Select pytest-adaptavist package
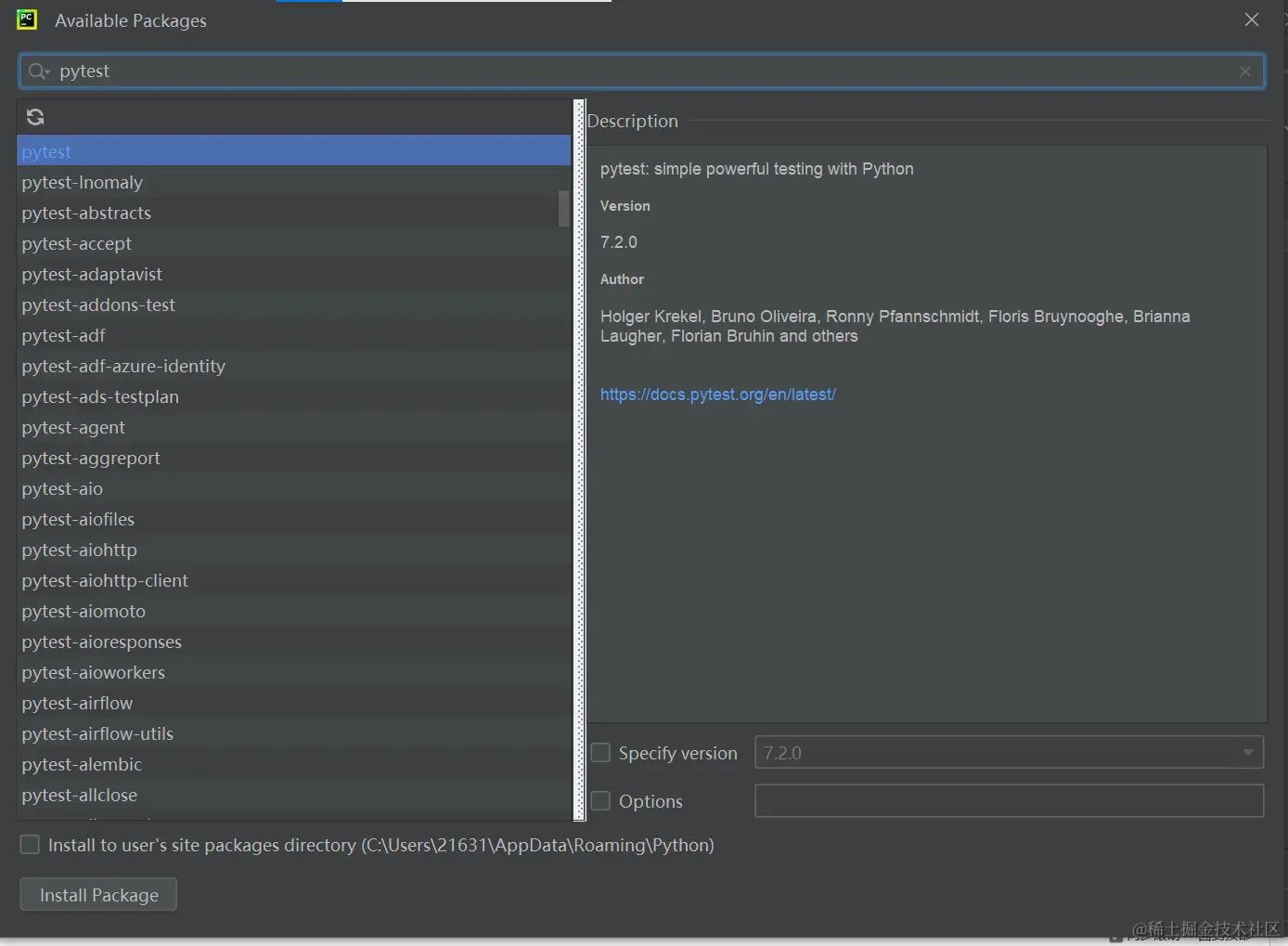1288x946 pixels. pos(293,274)
